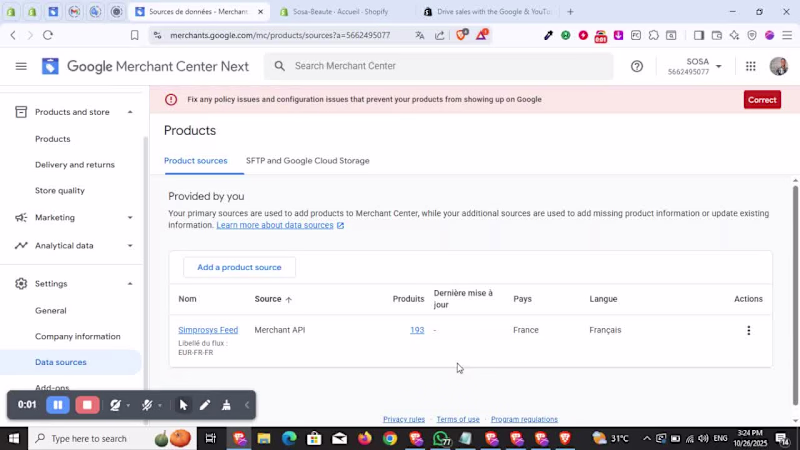Image resolution: width=800 pixels, height=450 pixels.
Task: Open the Brave Shields lion icon
Action: coord(461,35)
